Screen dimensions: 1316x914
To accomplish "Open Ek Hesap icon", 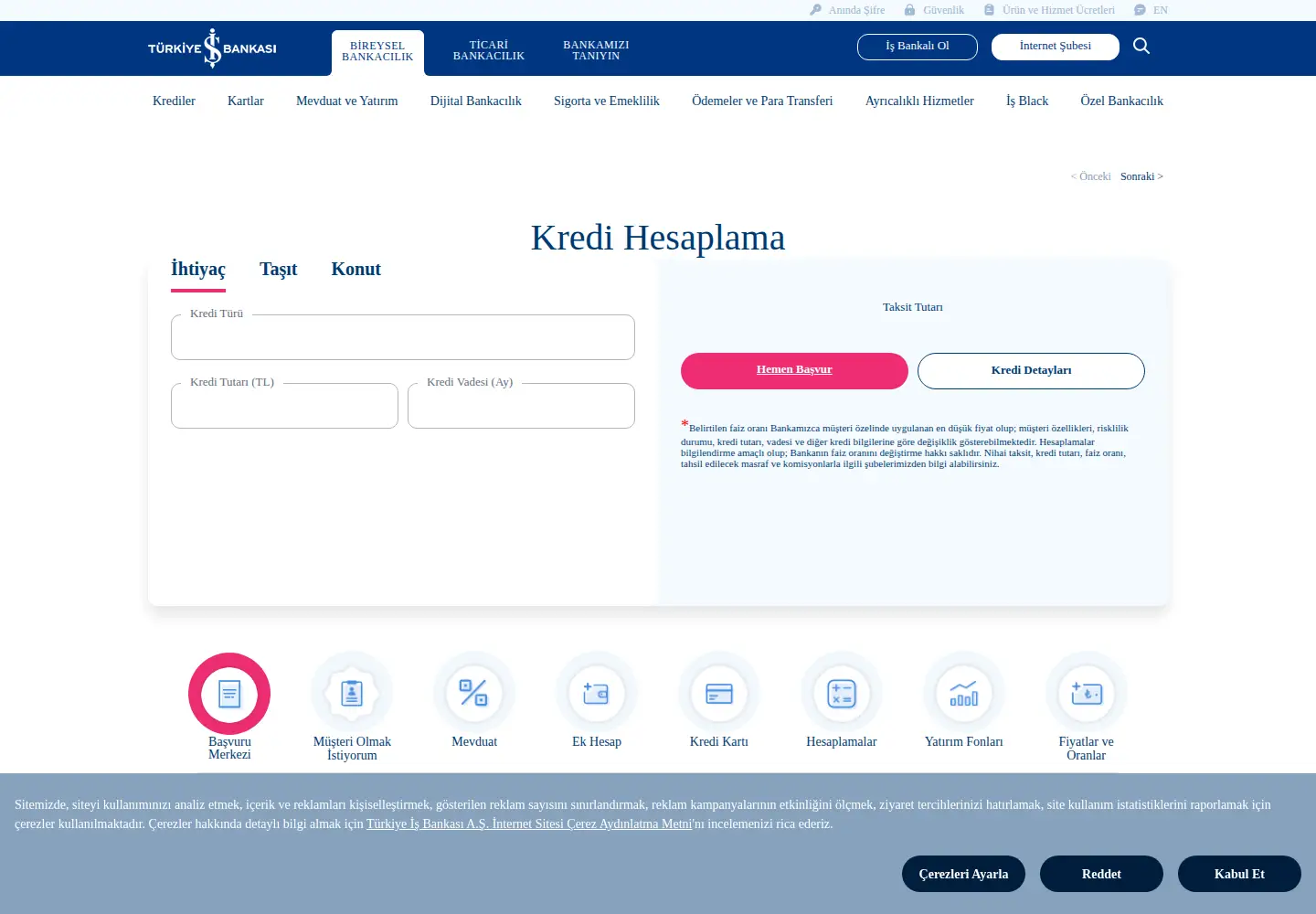I will [x=597, y=694].
